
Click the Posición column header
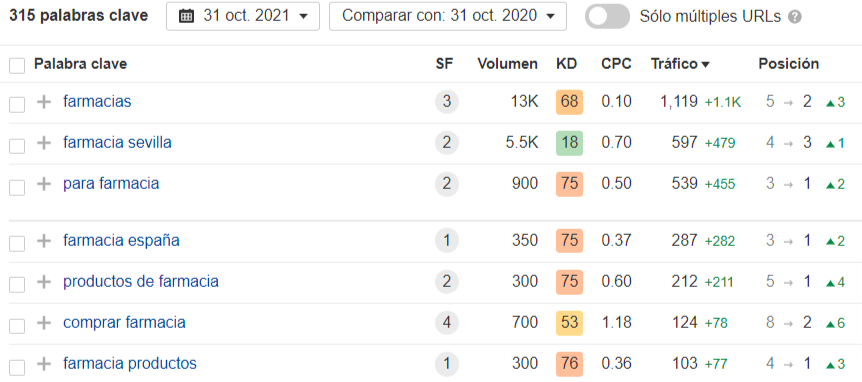pos(789,64)
